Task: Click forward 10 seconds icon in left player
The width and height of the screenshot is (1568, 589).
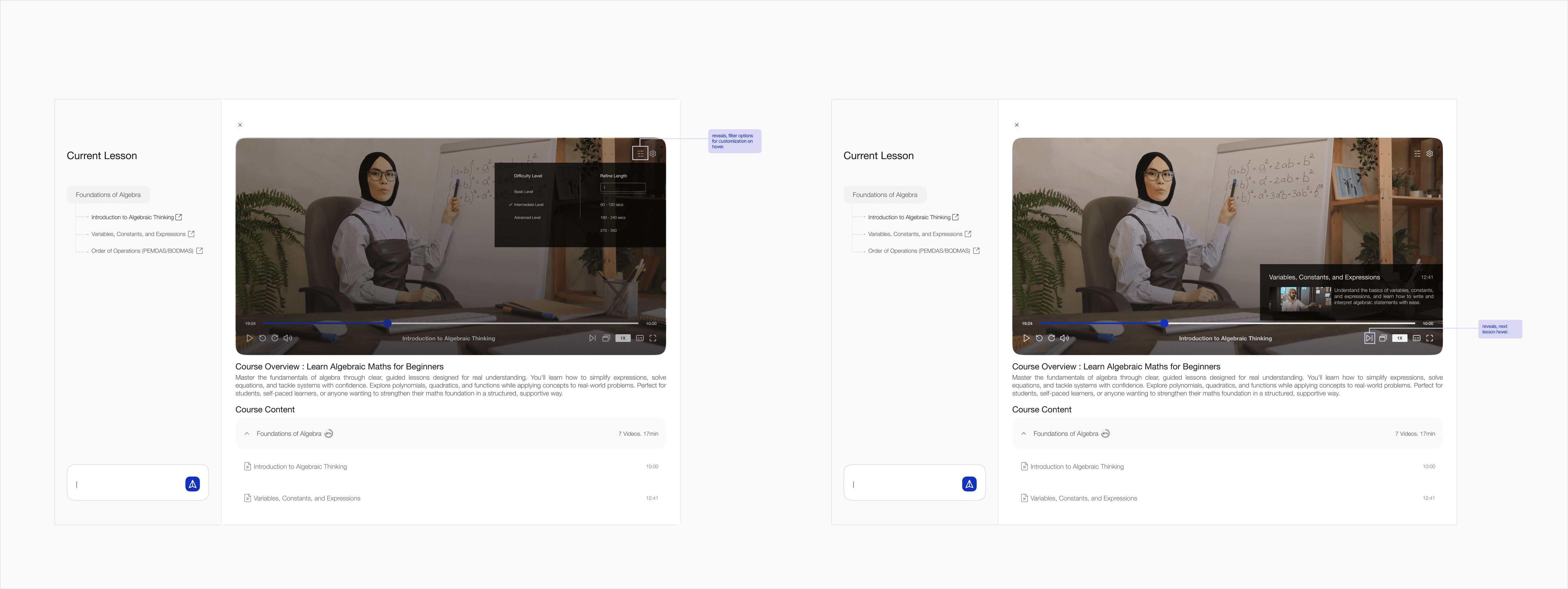Action: (275, 338)
